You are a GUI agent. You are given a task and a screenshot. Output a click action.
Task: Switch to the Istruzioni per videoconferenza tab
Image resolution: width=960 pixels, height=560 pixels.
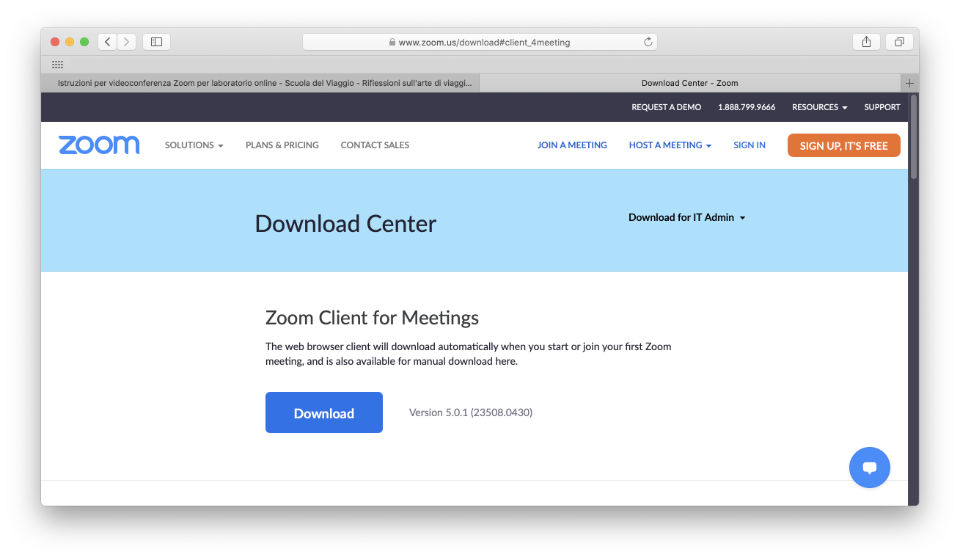coord(261,83)
